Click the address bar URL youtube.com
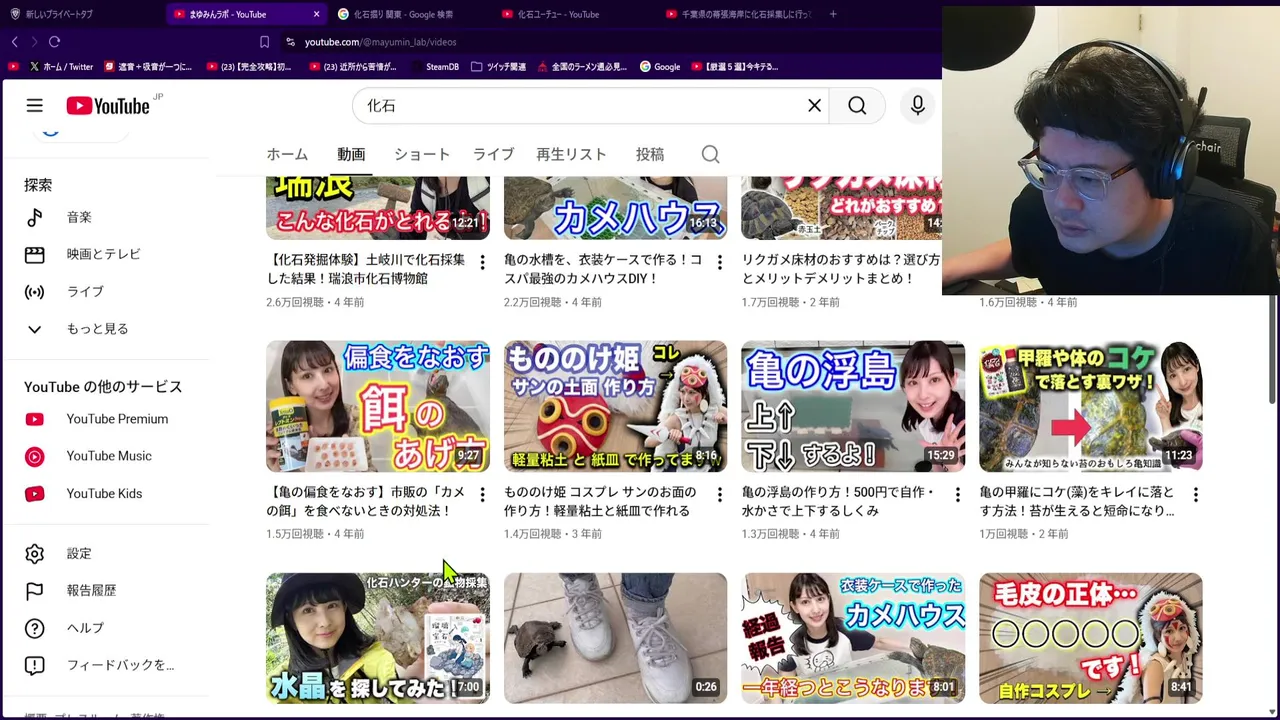The image size is (1280, 720). tap(380, 42)
